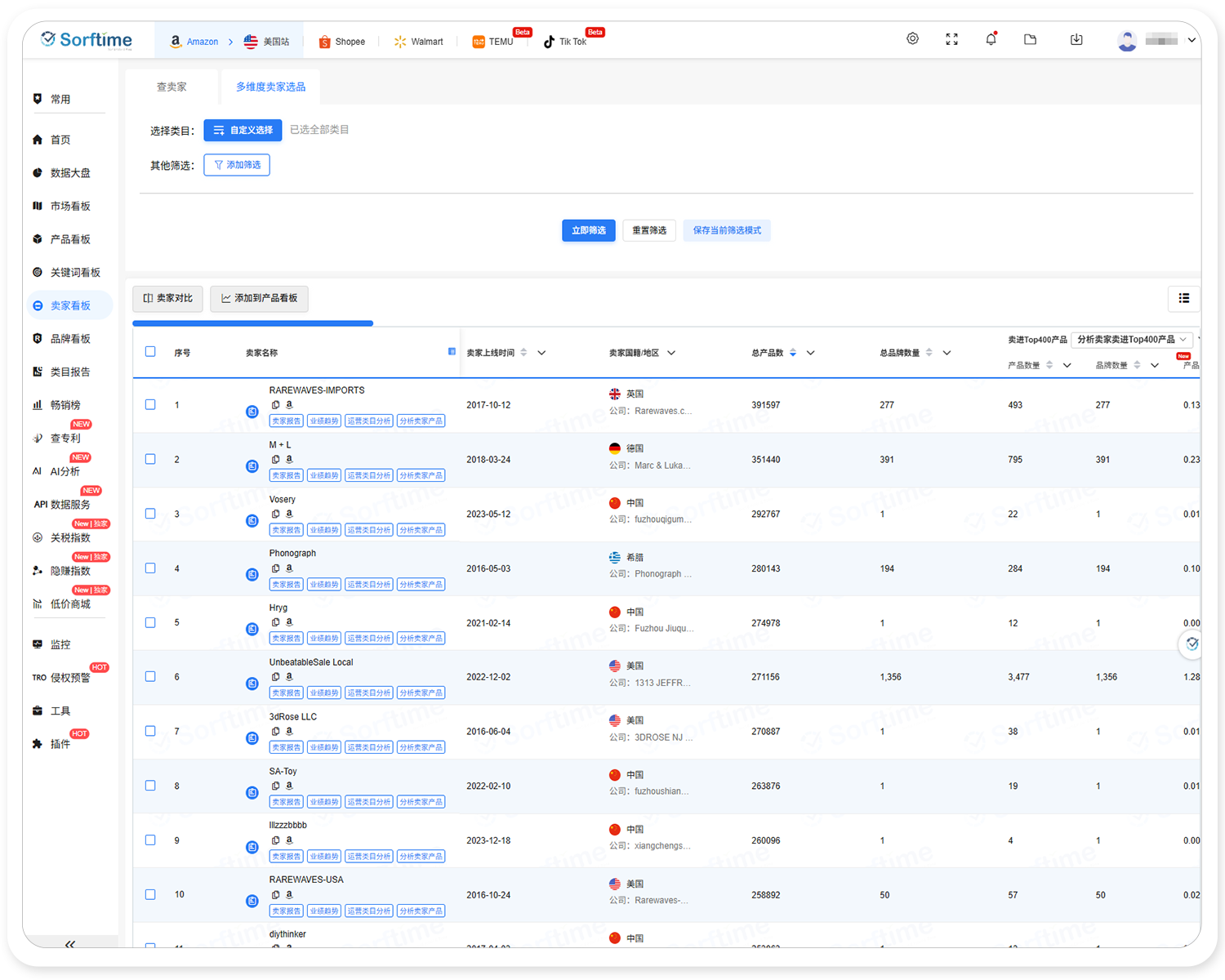The width and height of the screenshot is (1225, 980).
Task: Click the settings gear icon in header
Action: 912,39
